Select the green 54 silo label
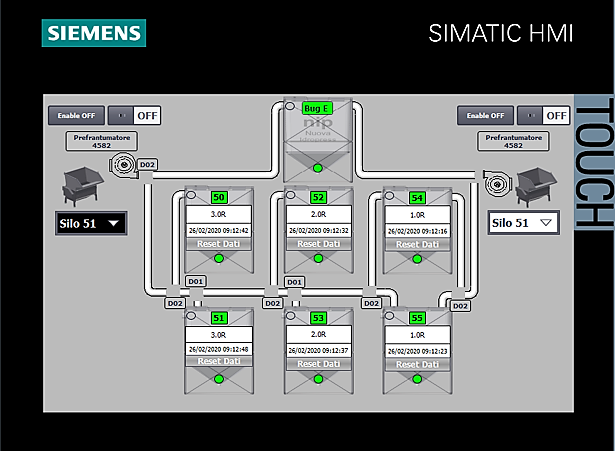This screenshot has width=615, height=451. point(417,198)
